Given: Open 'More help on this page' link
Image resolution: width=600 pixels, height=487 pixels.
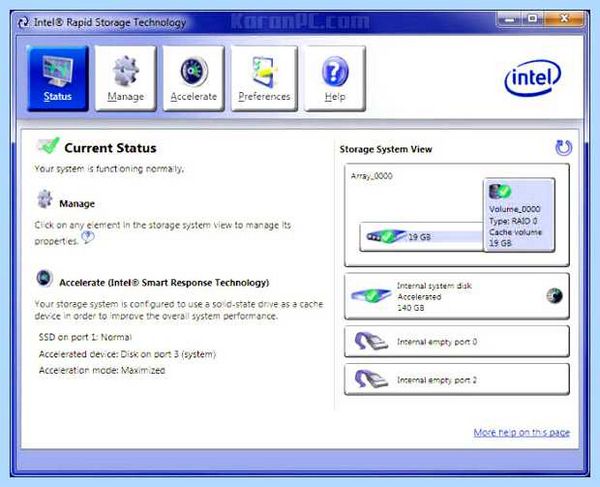Looking at the screenshot, I should [522, 432].
